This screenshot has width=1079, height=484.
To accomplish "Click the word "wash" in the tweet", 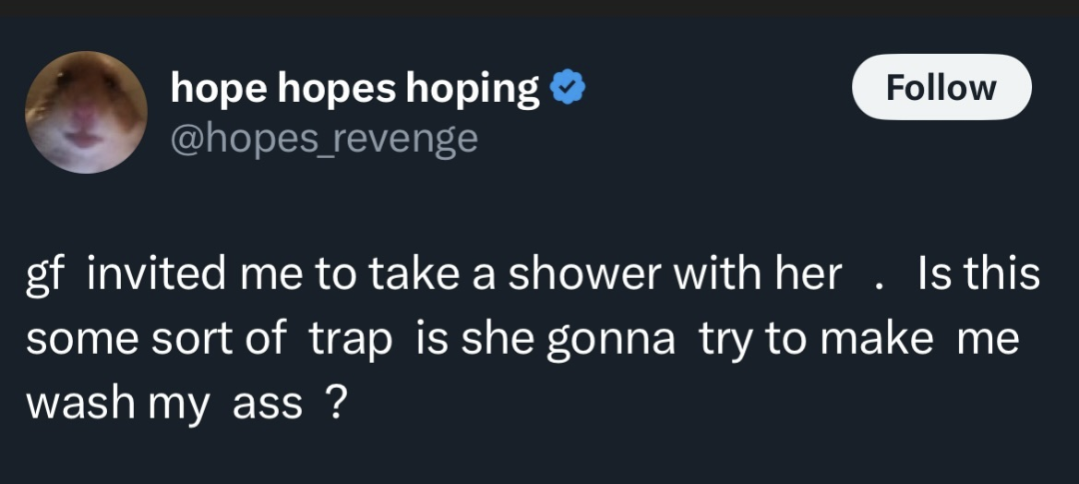I will (x=68, y=402).
